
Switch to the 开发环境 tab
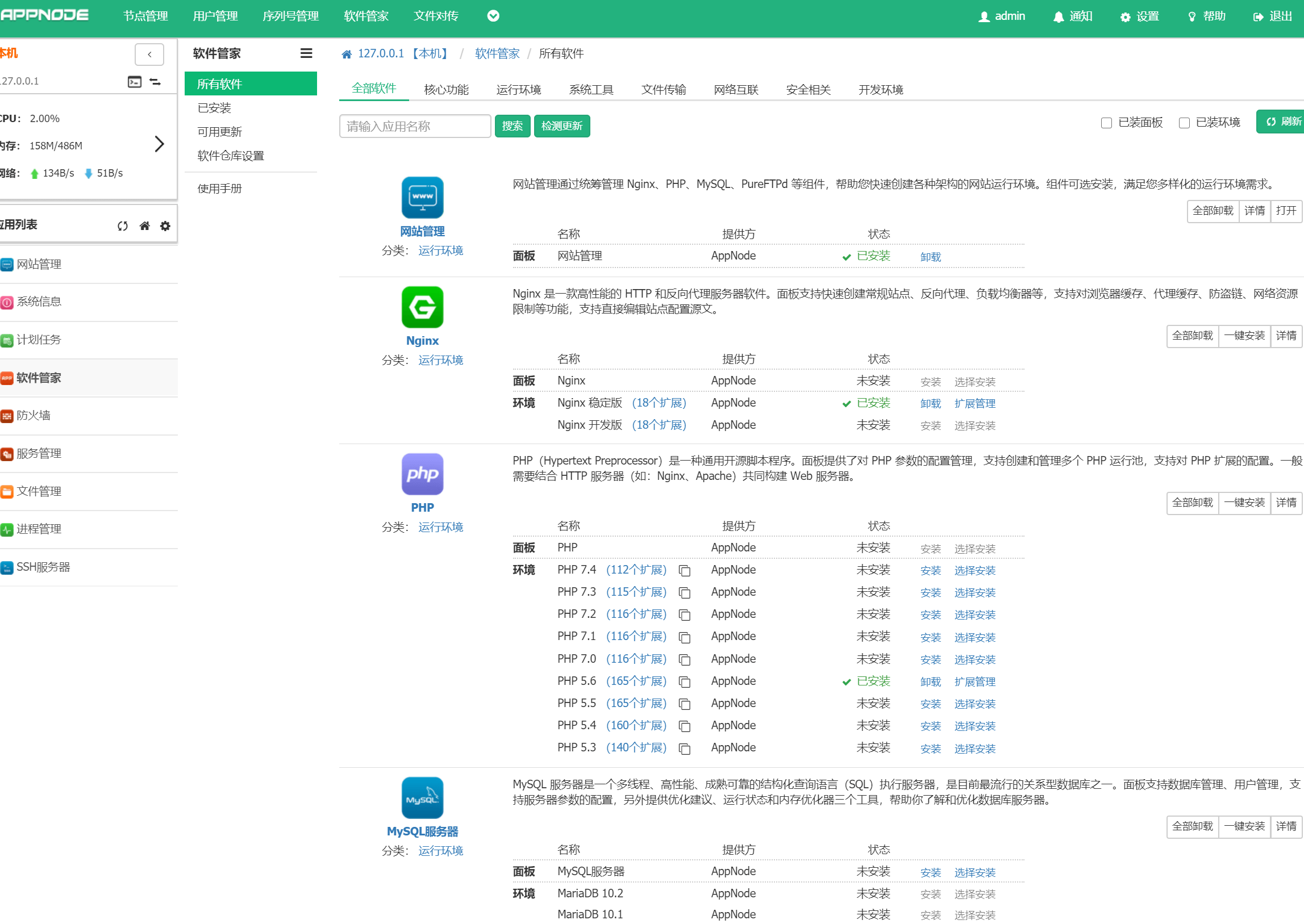pos(881,89)
